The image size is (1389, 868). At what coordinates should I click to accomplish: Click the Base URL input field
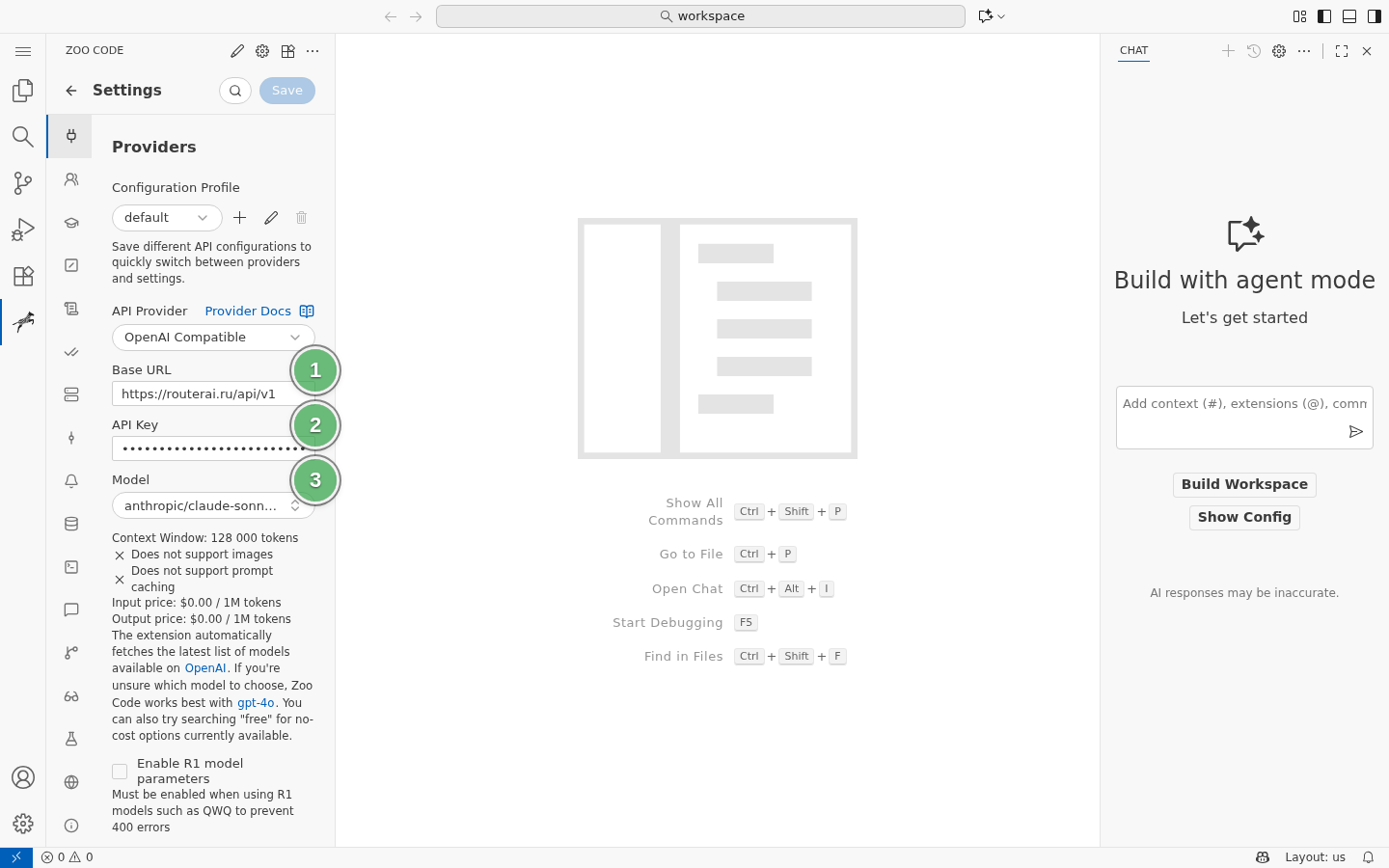click(x=213, y=393)
